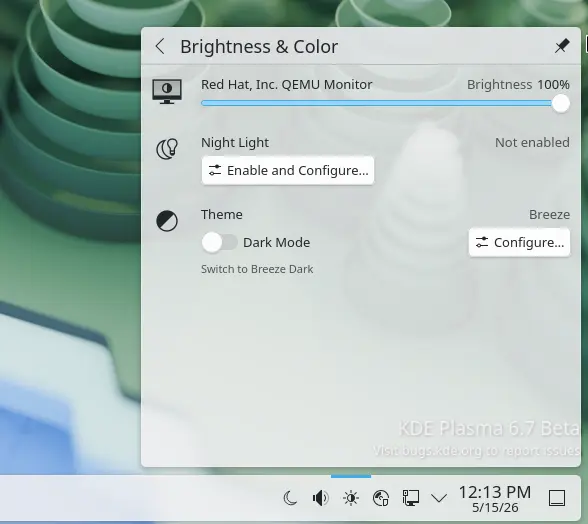Screen dimensions: 588x524
Task: Open the disk and devices tray icon
Action: point(381,498)
